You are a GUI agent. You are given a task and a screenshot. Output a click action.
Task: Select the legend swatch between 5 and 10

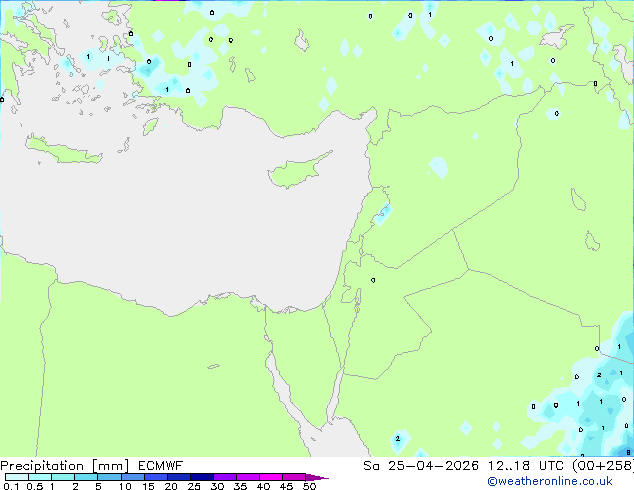click(x=109, y=477)
